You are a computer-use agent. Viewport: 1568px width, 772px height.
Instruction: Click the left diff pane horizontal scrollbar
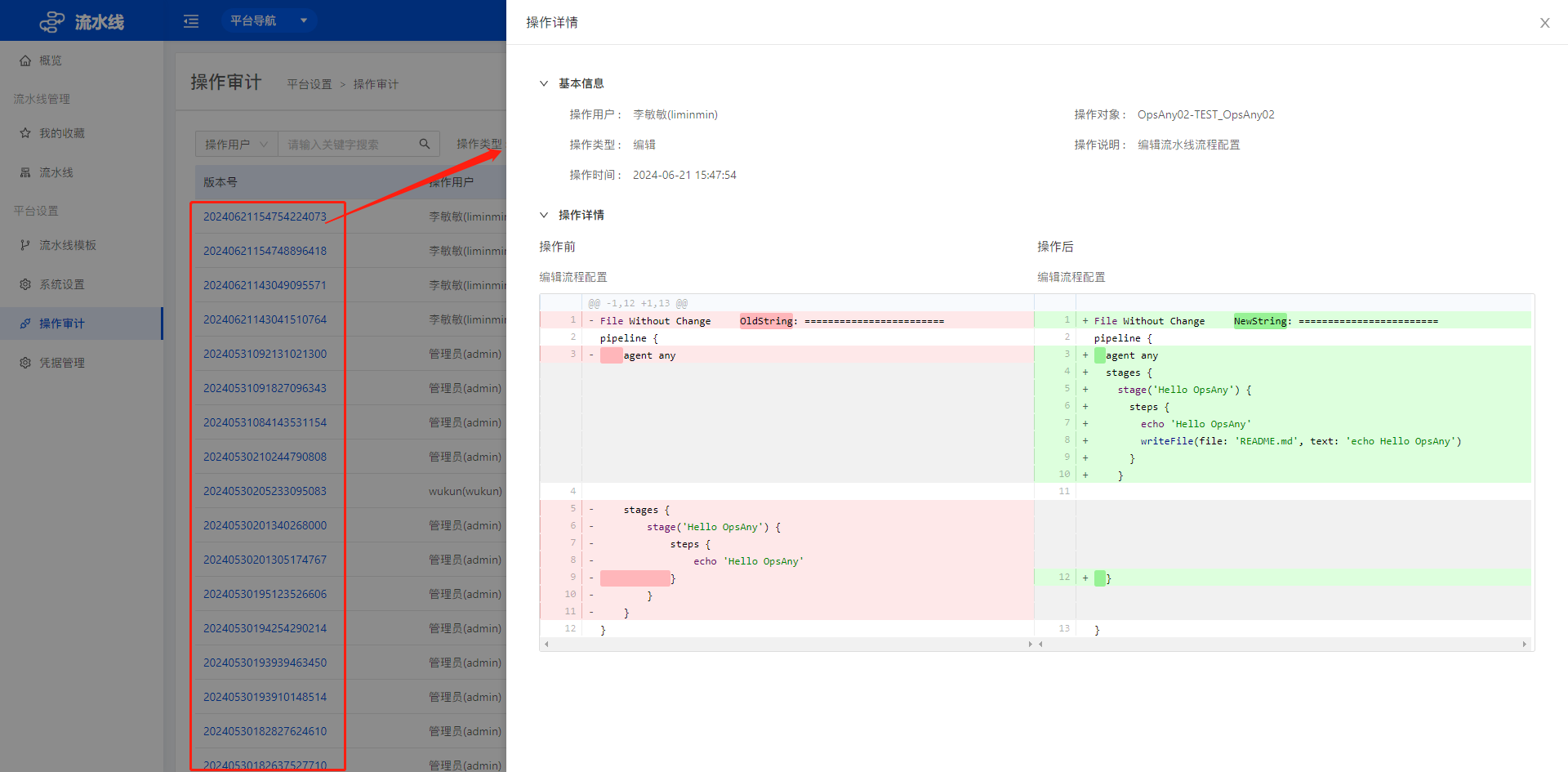tap(786, 645)
